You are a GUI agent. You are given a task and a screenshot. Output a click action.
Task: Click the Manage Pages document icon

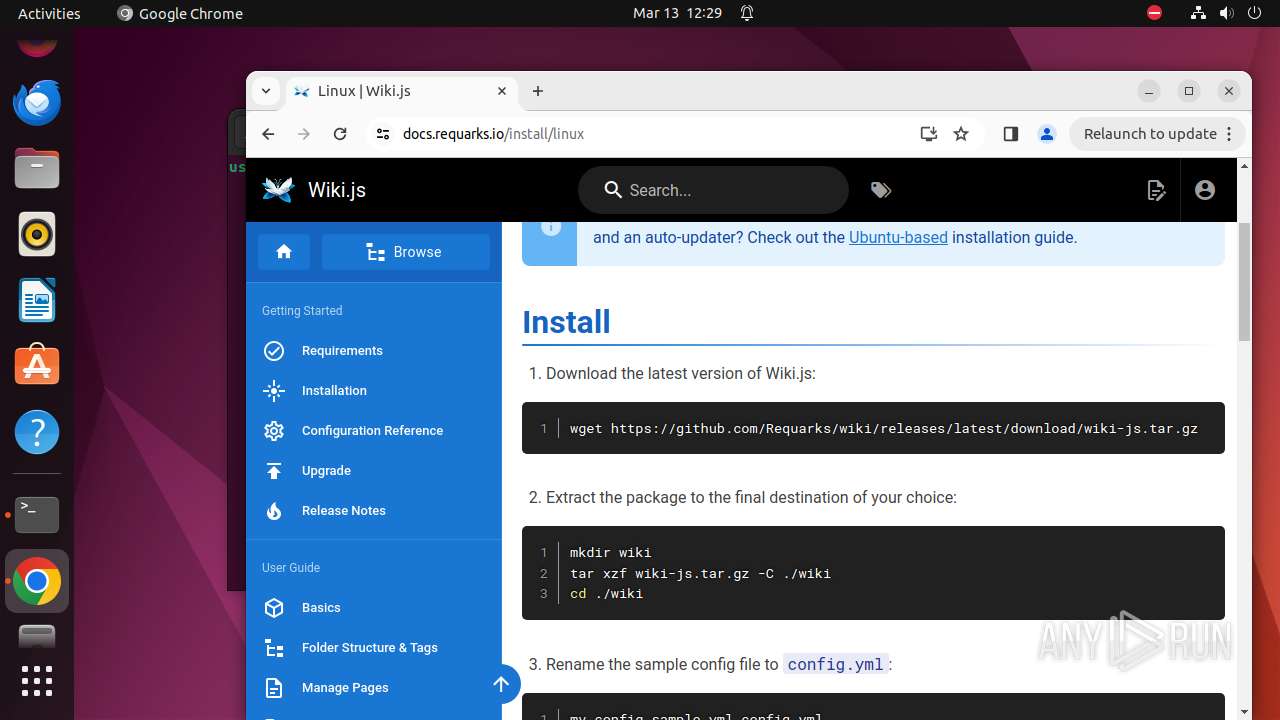(x=274, y=688)
